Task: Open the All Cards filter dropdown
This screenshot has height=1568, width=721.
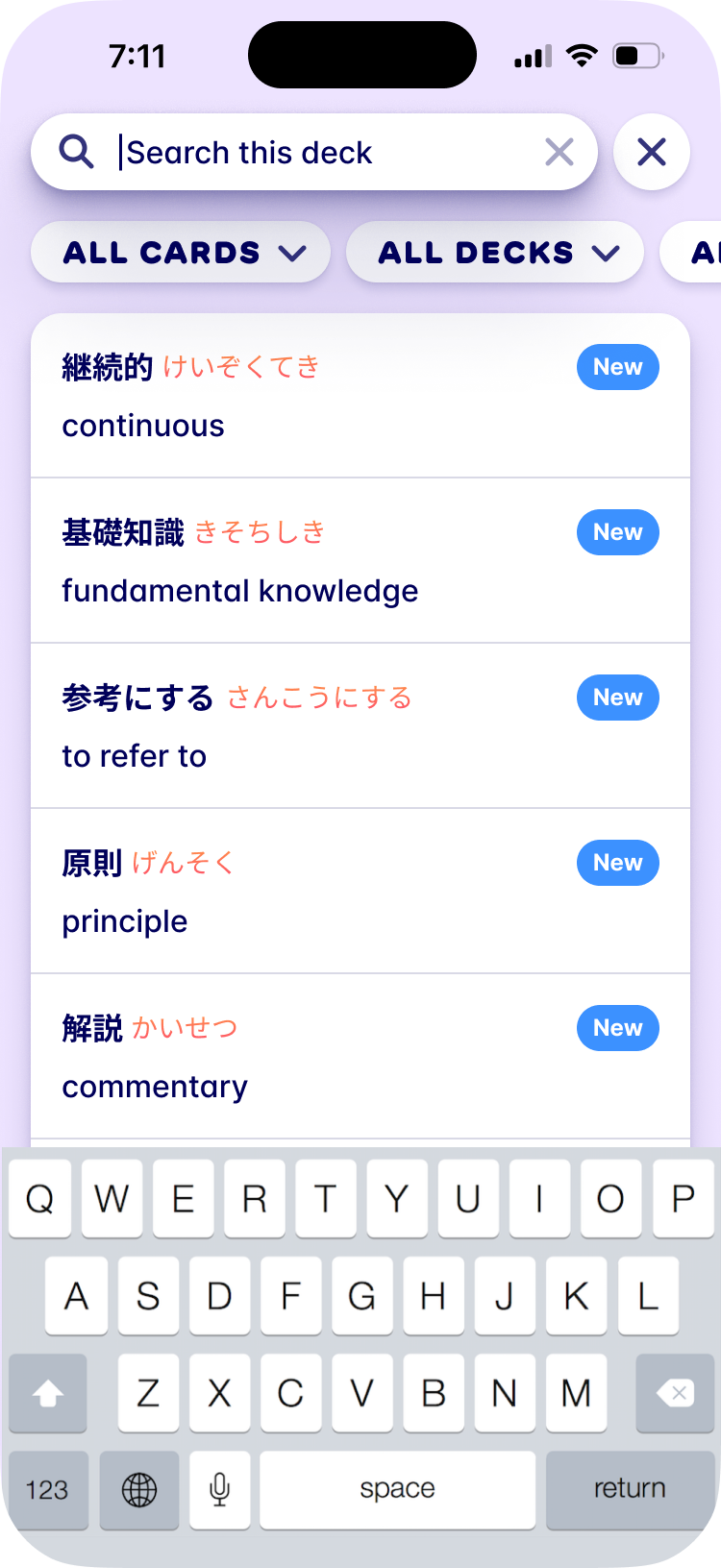Action: point(182,253)
